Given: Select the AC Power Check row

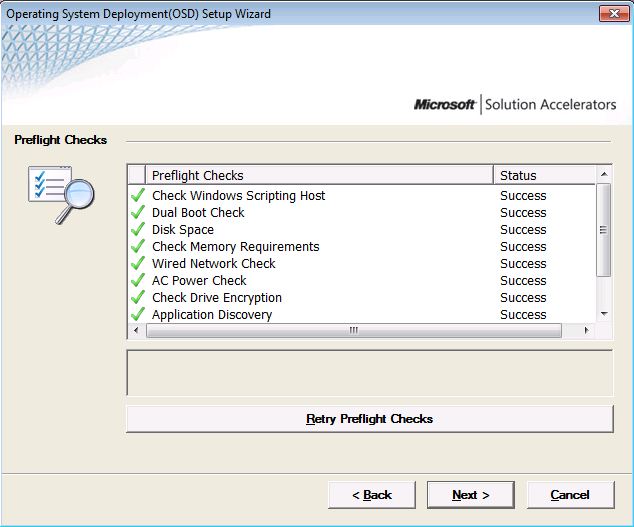Looking at the screenshot, I should (x=362, y=280).
